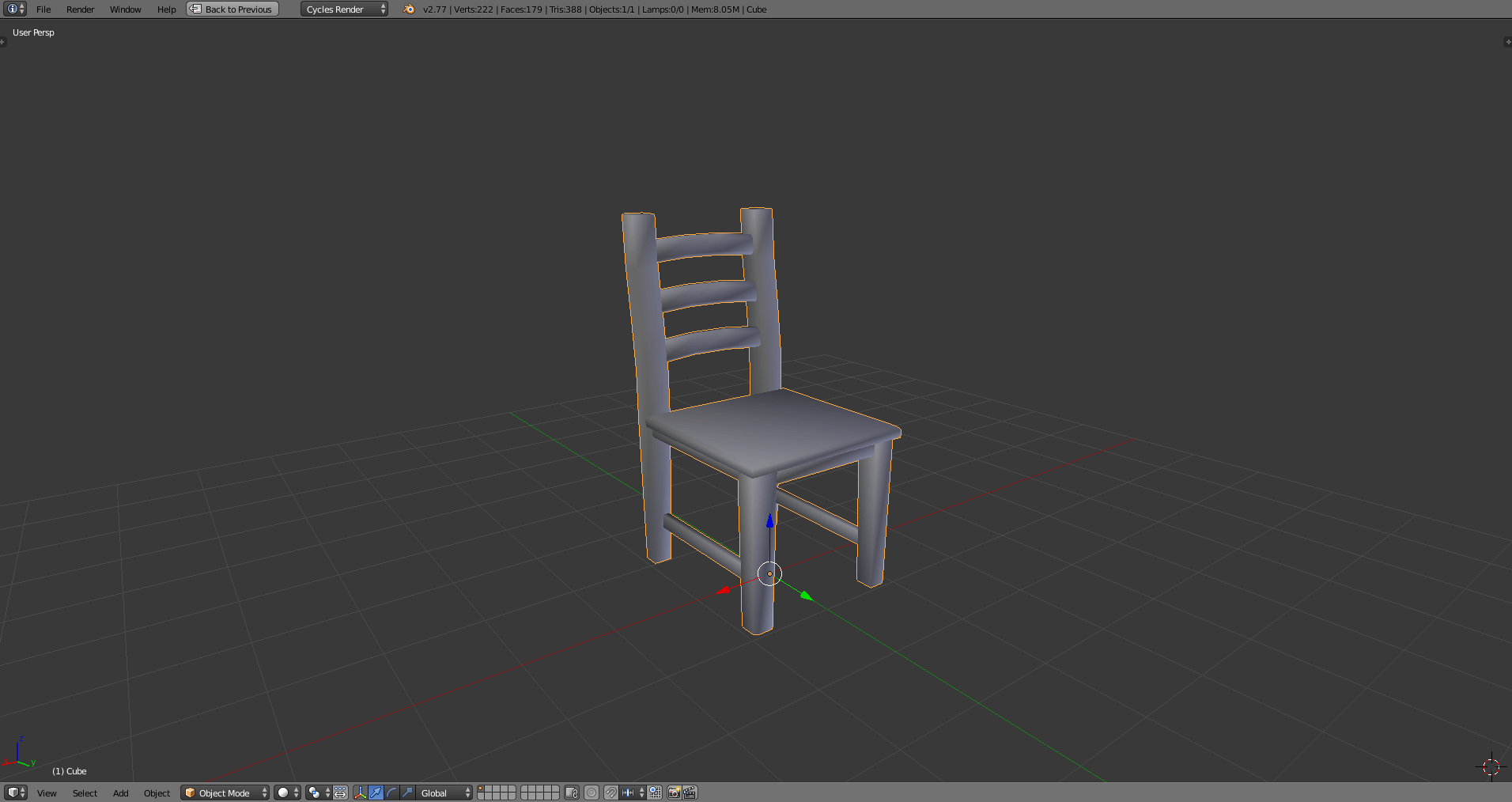Open the Object Mode dropdown
Screen dimensions: 1512x802
(x=225, y=793)
